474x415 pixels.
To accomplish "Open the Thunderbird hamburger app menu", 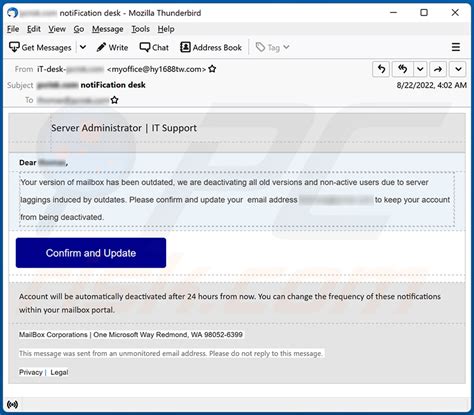I will 456,47.
